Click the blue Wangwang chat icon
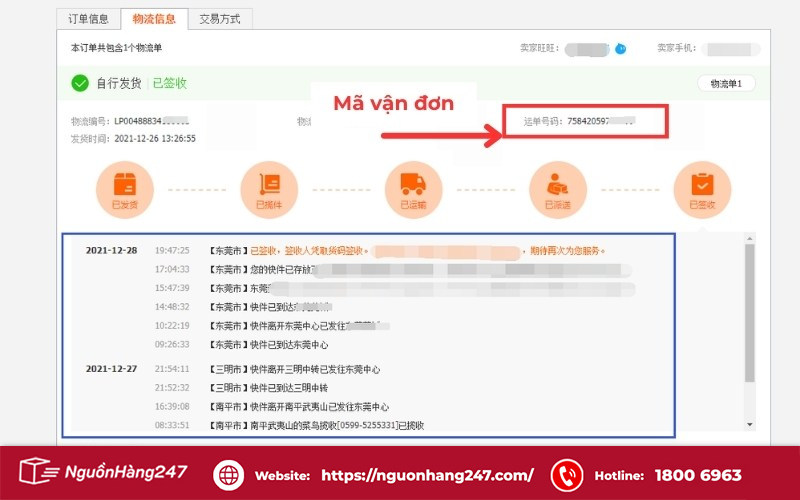The width and height of the screenshot is (800, 500). pyautogui.click(x=620, y=49)
